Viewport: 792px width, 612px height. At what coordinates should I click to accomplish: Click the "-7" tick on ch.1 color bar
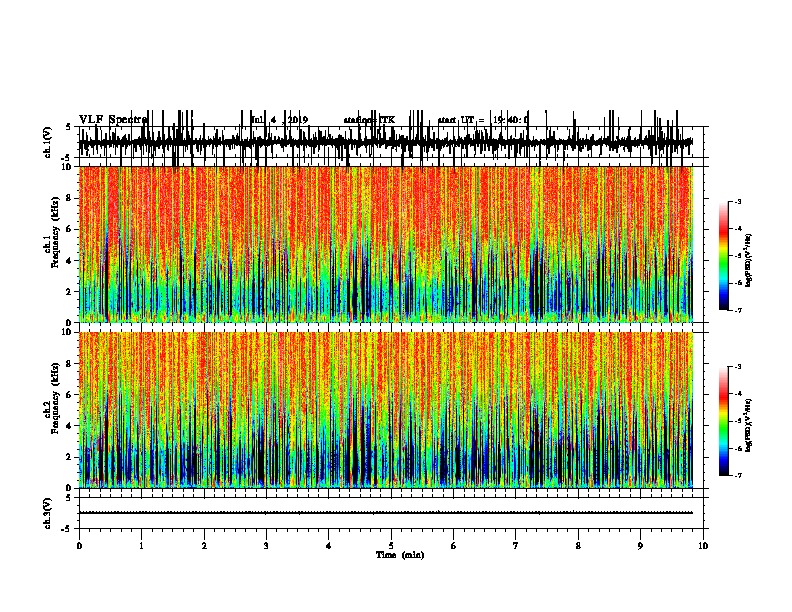coord(738,310)
